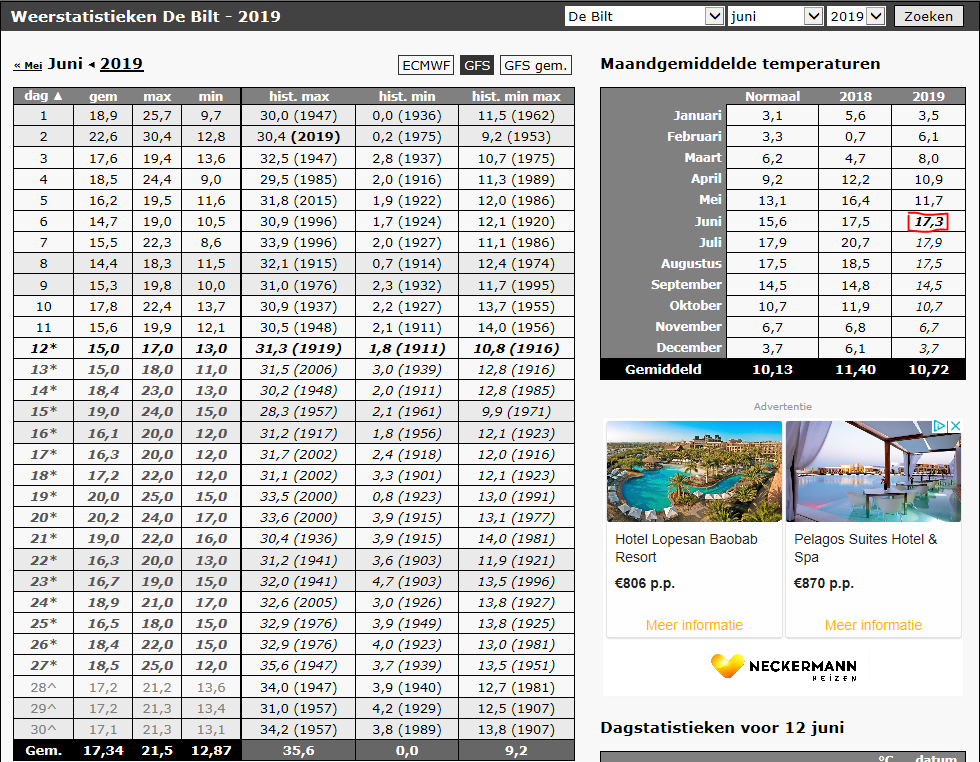
Task: Click the December row label
Action: point(689,347)
